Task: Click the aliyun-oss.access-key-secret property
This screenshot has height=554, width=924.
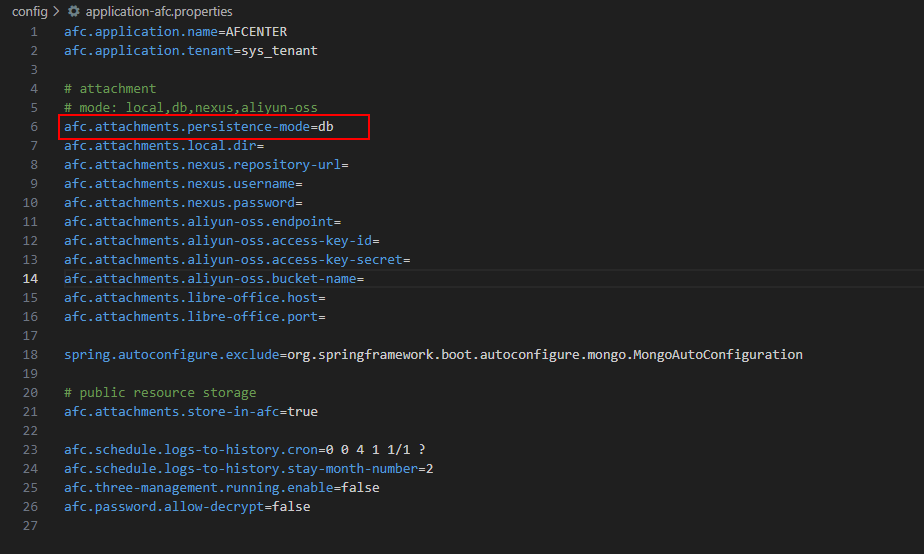Action: 237,260
